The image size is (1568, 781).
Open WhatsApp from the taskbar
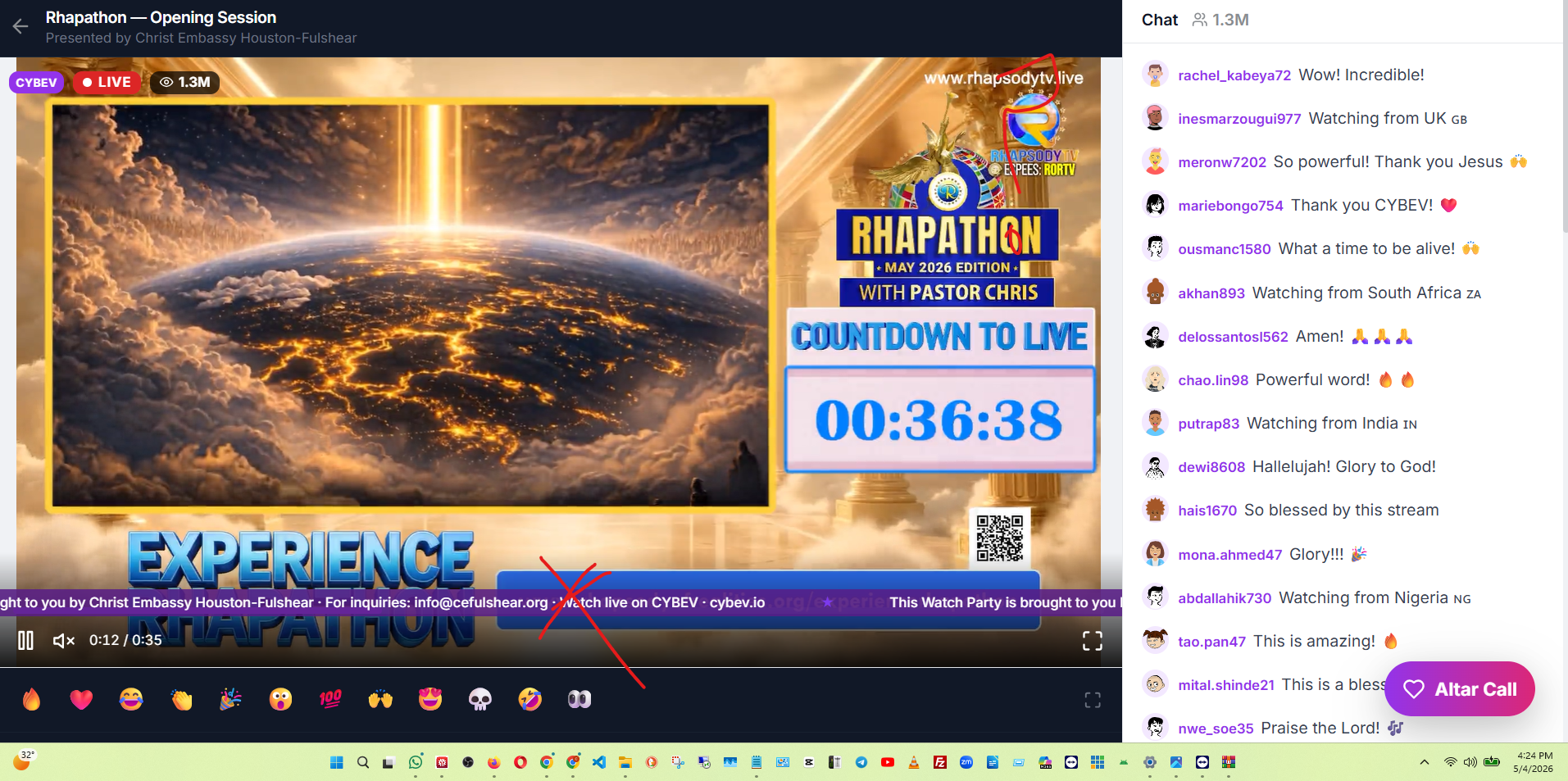click(x=416, y=762)
